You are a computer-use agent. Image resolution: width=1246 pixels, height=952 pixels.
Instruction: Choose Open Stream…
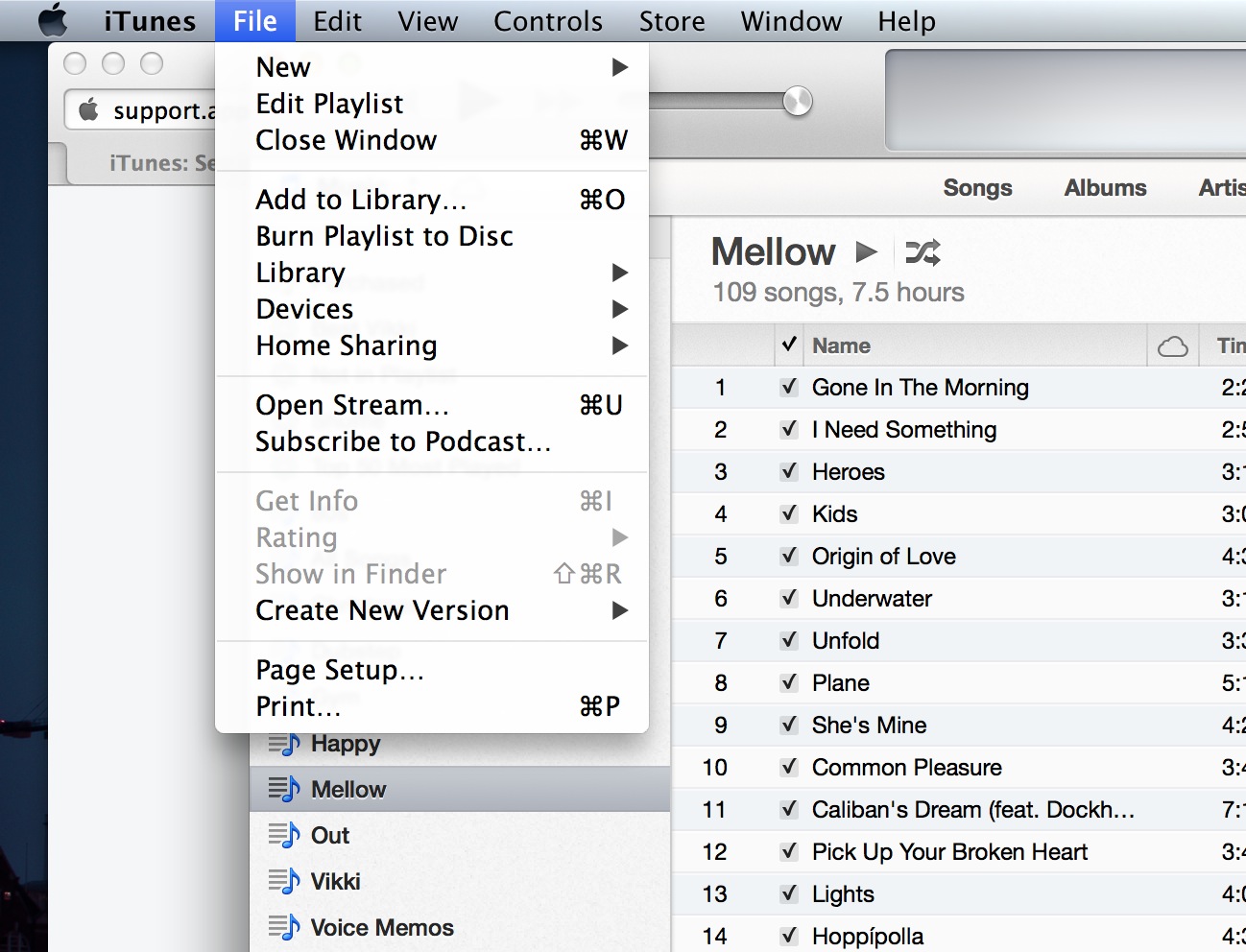pos(432,405)
